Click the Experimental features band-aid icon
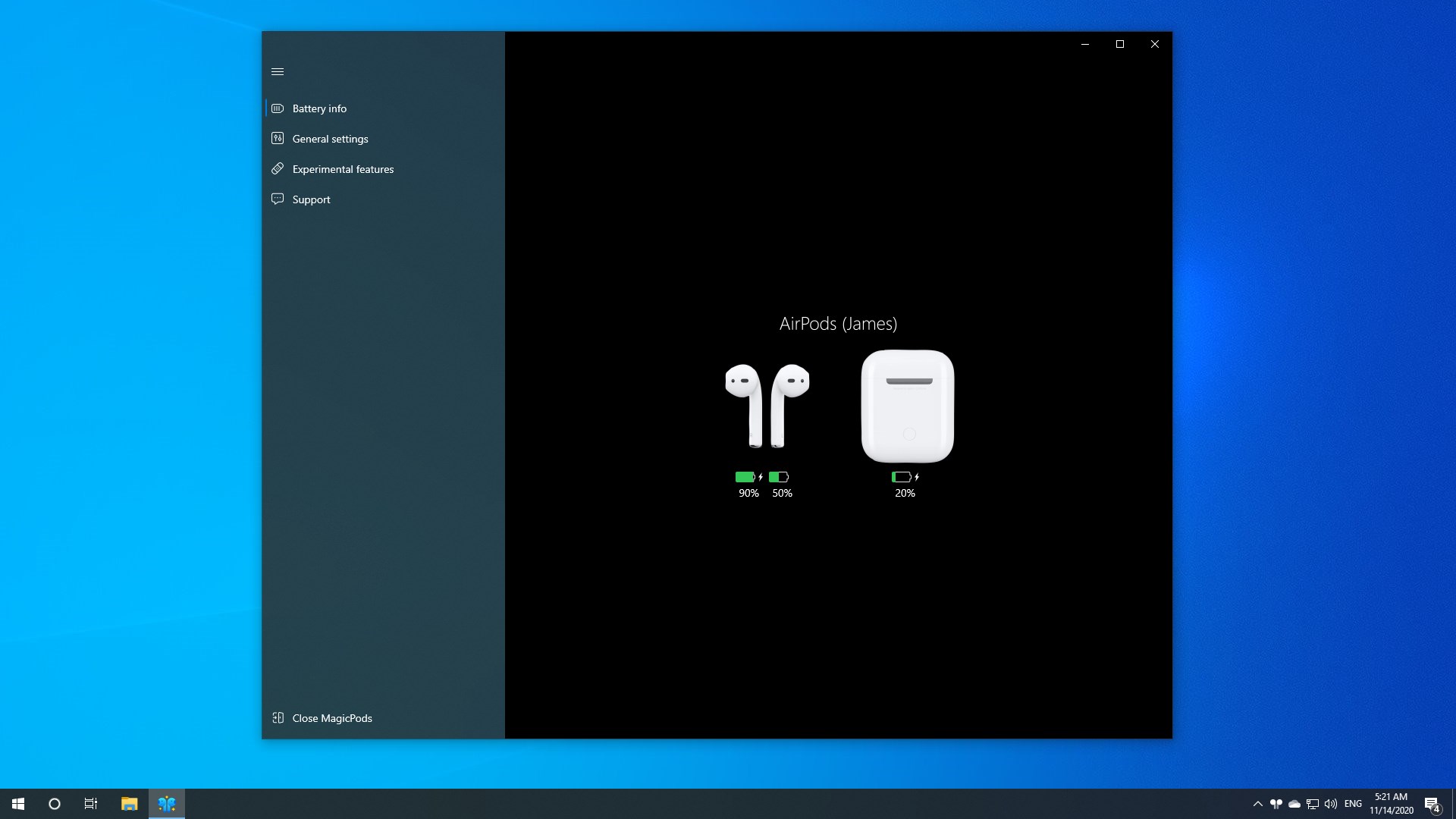Image resolution: width=1456 pixels, height=819 pixels. (x=278, y=168)
